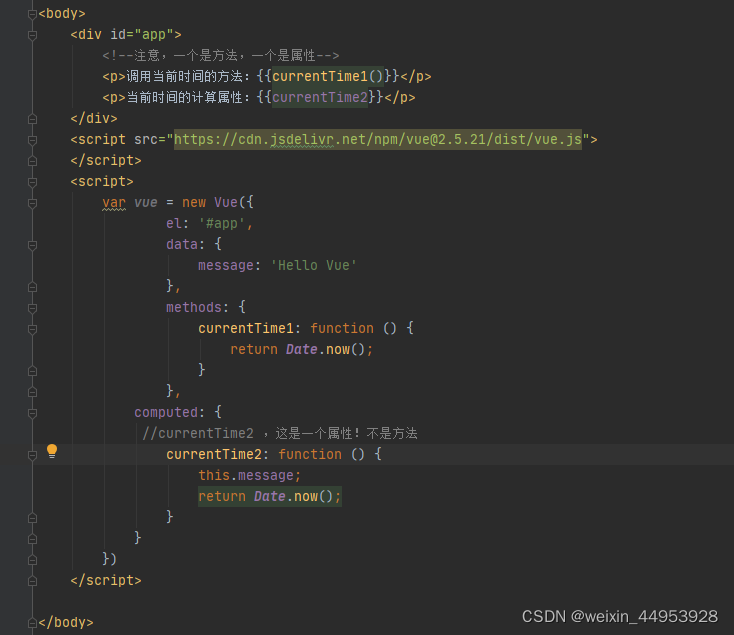
Task: Click the new Vue constructor call
Action: 217,203
